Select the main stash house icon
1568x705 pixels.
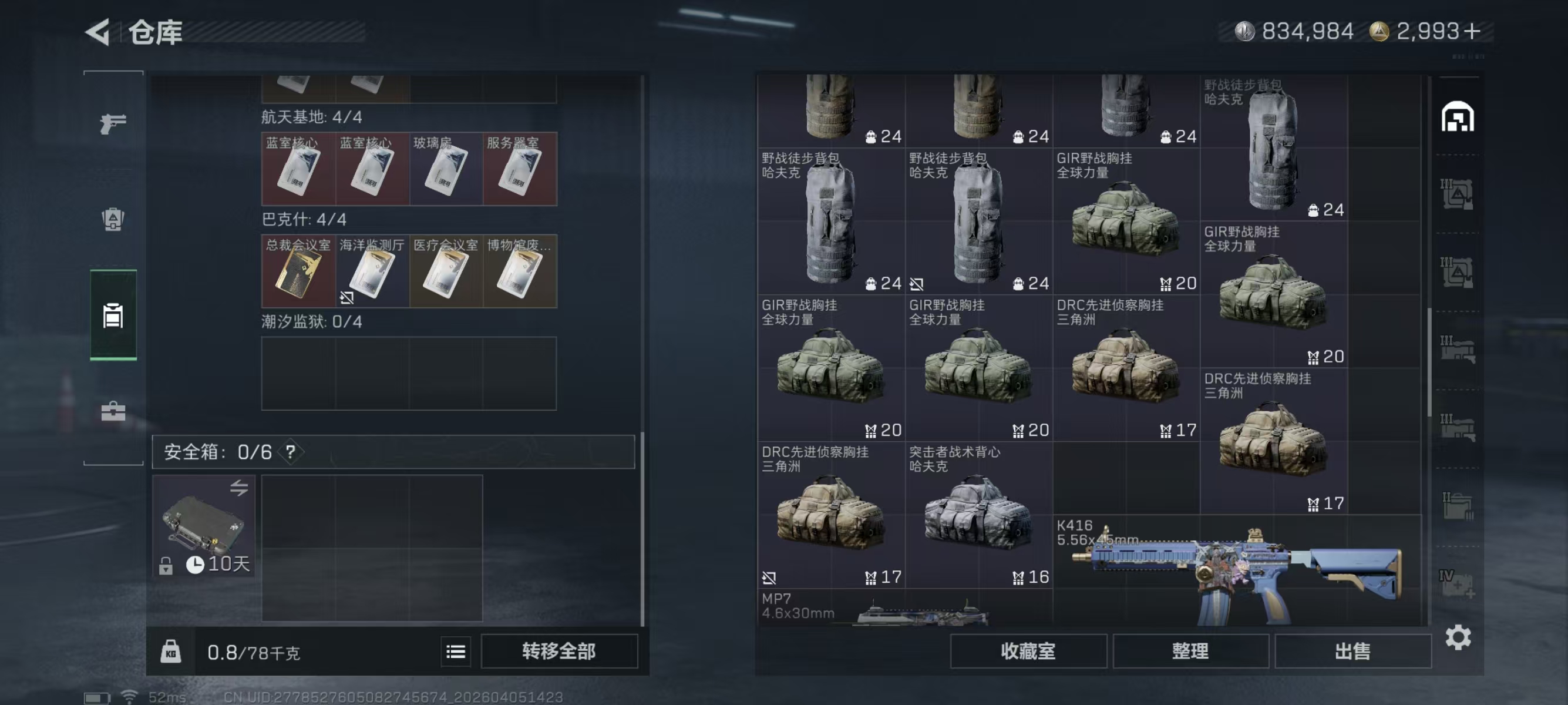pyautogui.click(x=1457, y=116)
